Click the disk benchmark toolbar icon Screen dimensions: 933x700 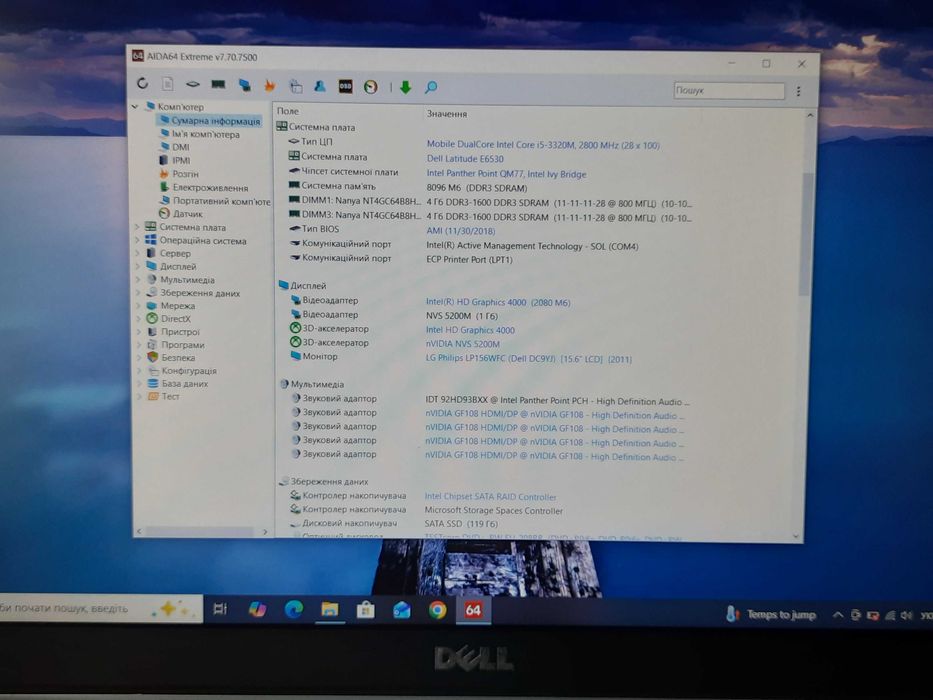193,85
